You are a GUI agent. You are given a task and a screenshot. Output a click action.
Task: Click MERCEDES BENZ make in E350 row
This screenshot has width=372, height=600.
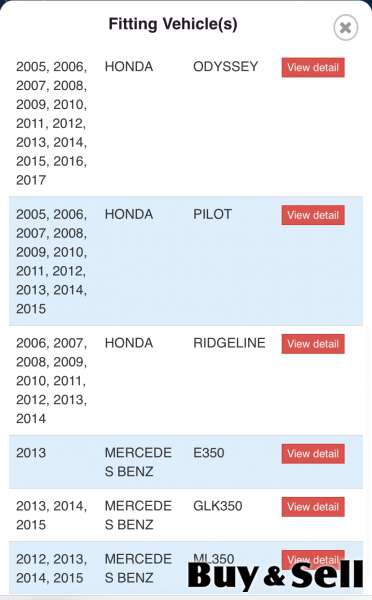pyautogui.click(x=138, y=462)
